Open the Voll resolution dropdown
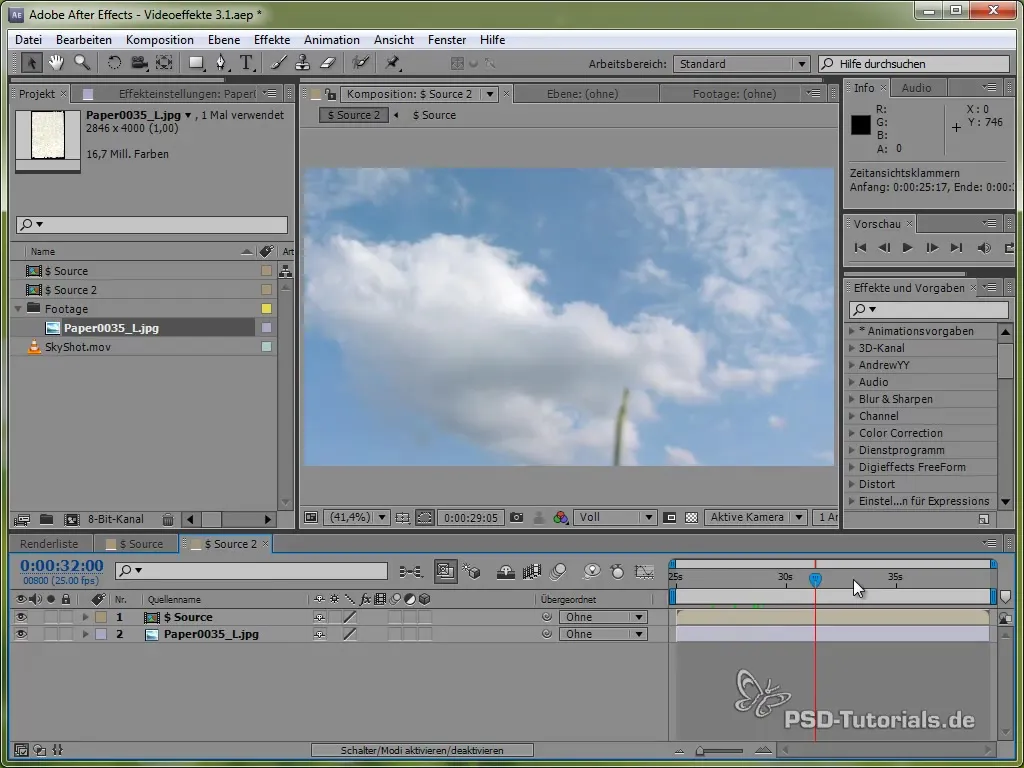1024x768 pixels. click(x=615, y=518)
